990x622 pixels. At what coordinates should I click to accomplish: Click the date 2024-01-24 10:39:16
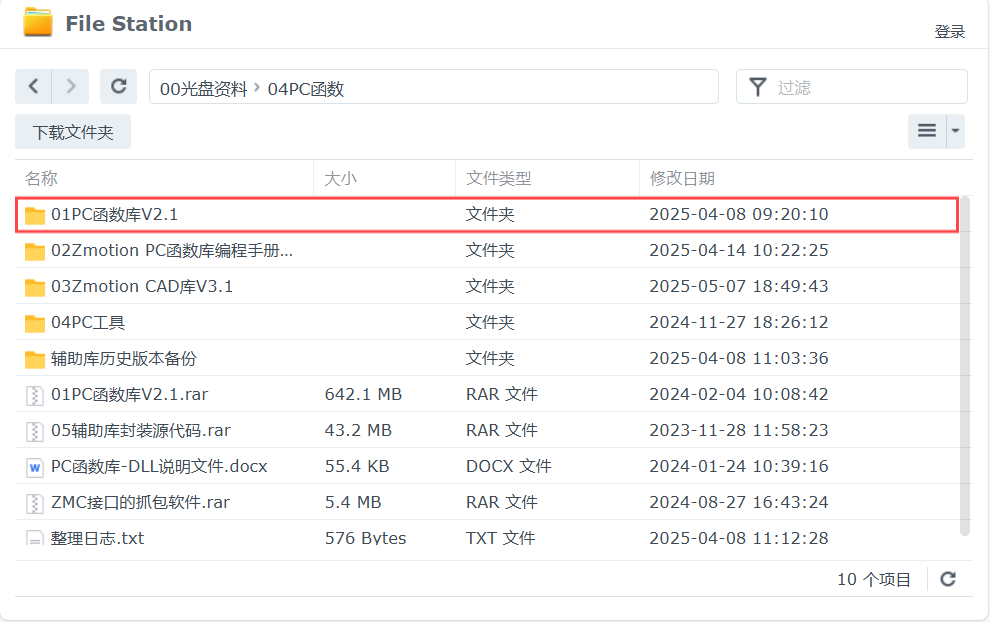[739, 467]
